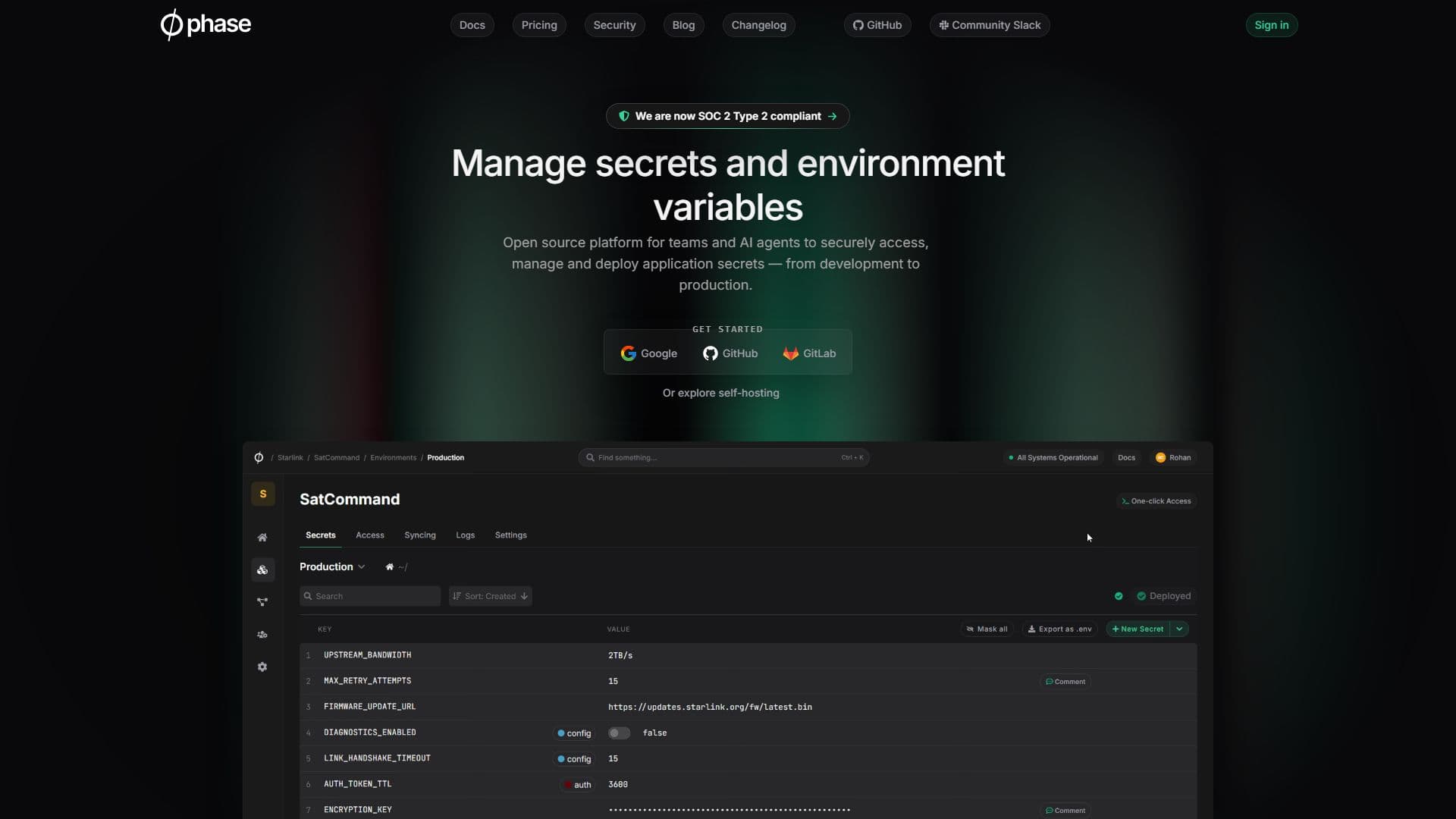Click the config tag on the DIAGNOSTICS_ENABLED row

[x=574, y=733]
